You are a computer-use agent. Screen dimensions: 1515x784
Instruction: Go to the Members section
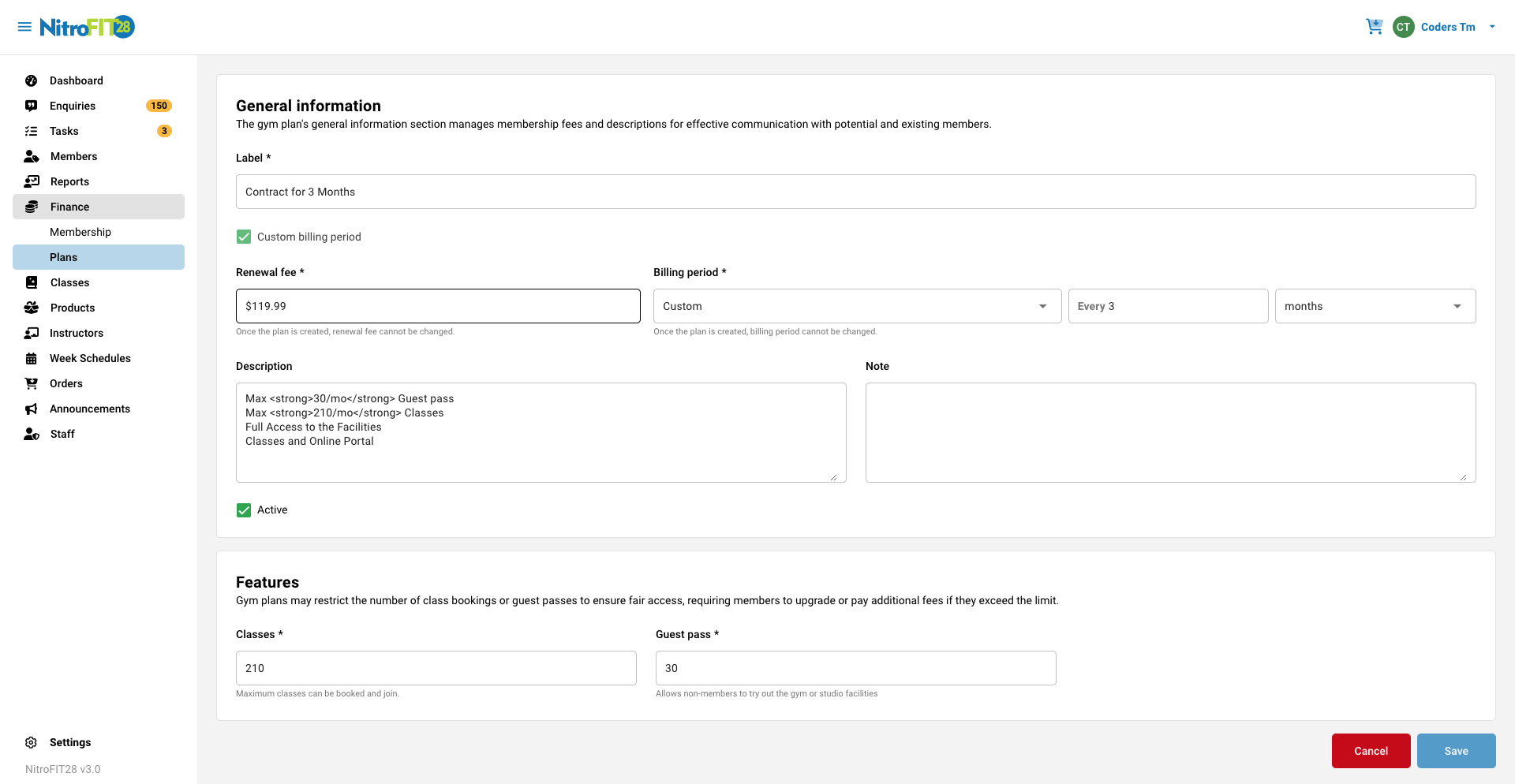pyautogui.click(x=73, y=156)
